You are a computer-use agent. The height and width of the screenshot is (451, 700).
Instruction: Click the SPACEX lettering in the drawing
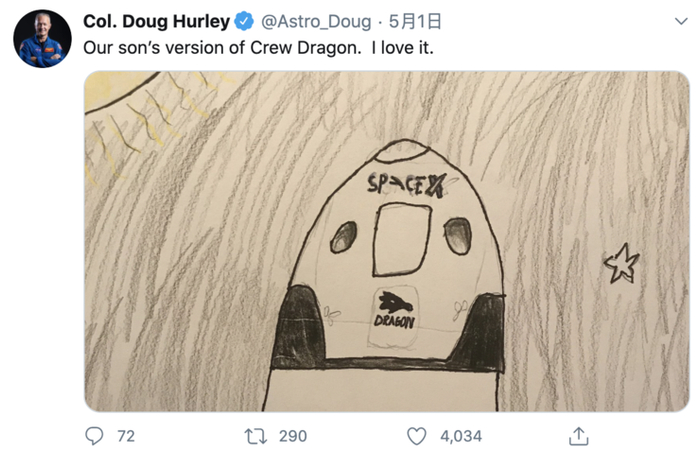(x=406, y=184)
